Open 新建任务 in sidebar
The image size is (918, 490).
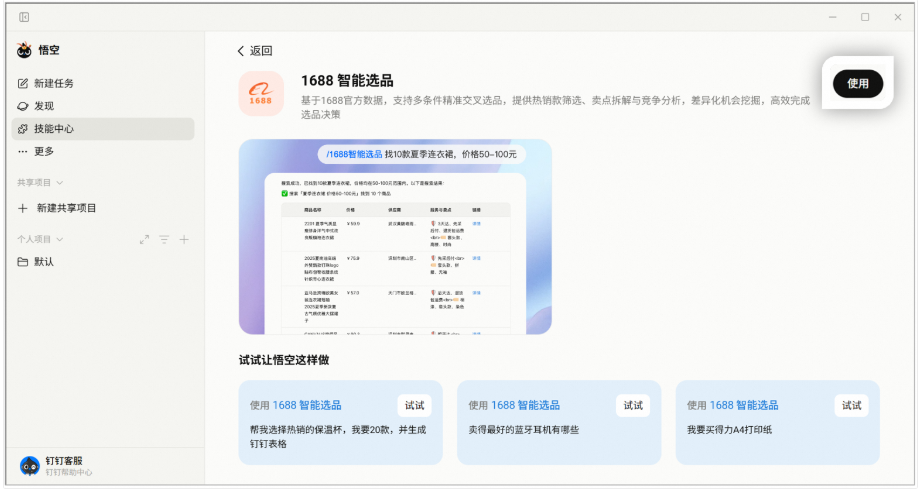[103, 84]
